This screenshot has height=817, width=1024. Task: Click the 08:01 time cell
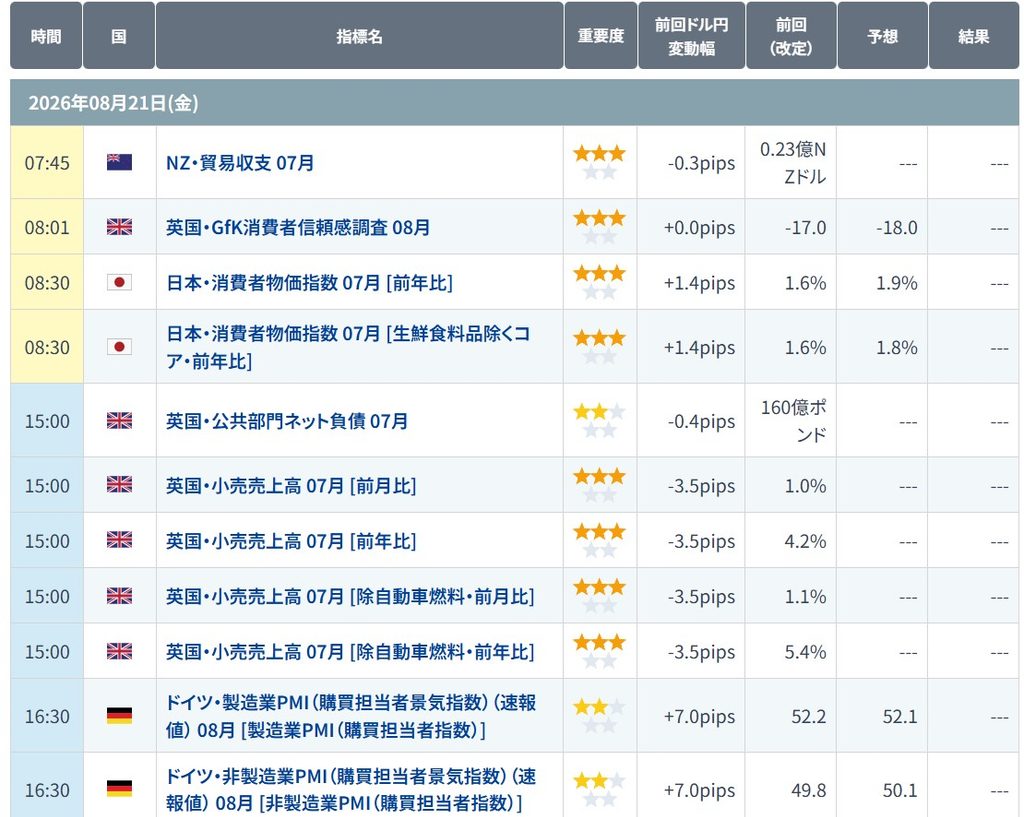tap(47, 227)
